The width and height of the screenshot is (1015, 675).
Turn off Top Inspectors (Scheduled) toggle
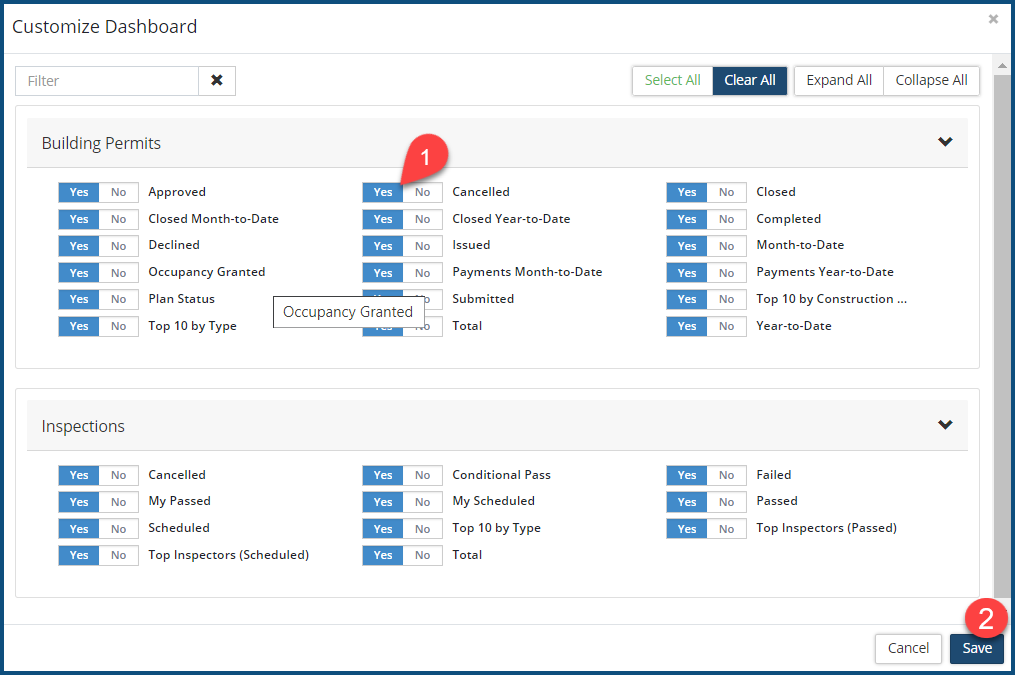tap(119, 556)
